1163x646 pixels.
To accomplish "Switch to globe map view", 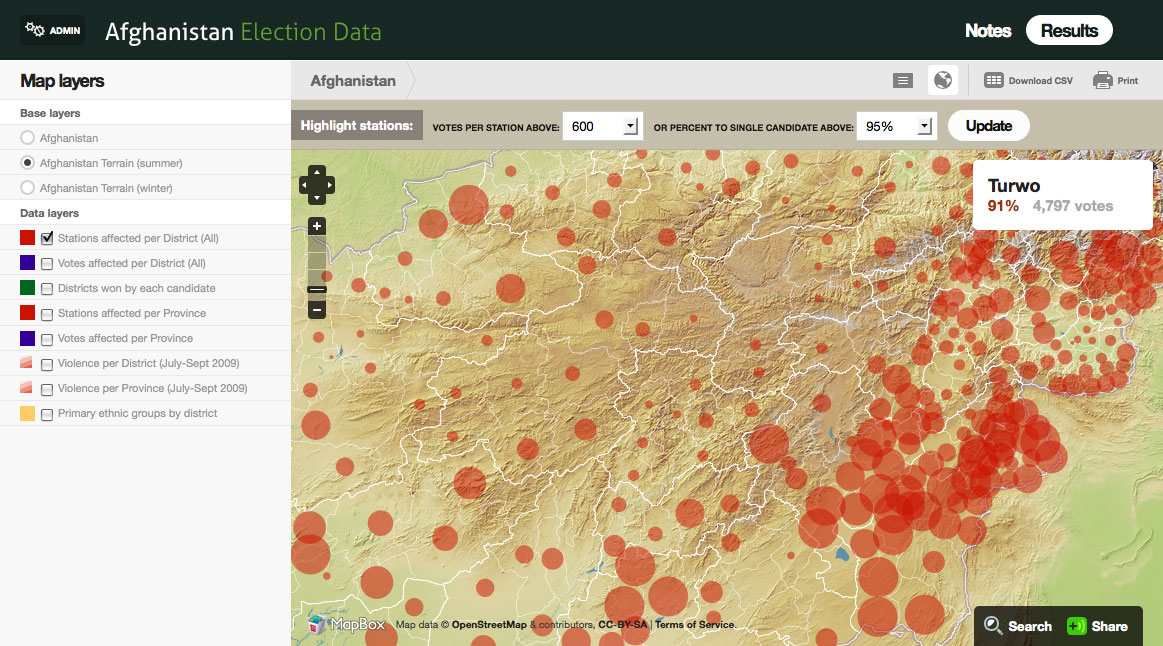I will coord(943,80).
